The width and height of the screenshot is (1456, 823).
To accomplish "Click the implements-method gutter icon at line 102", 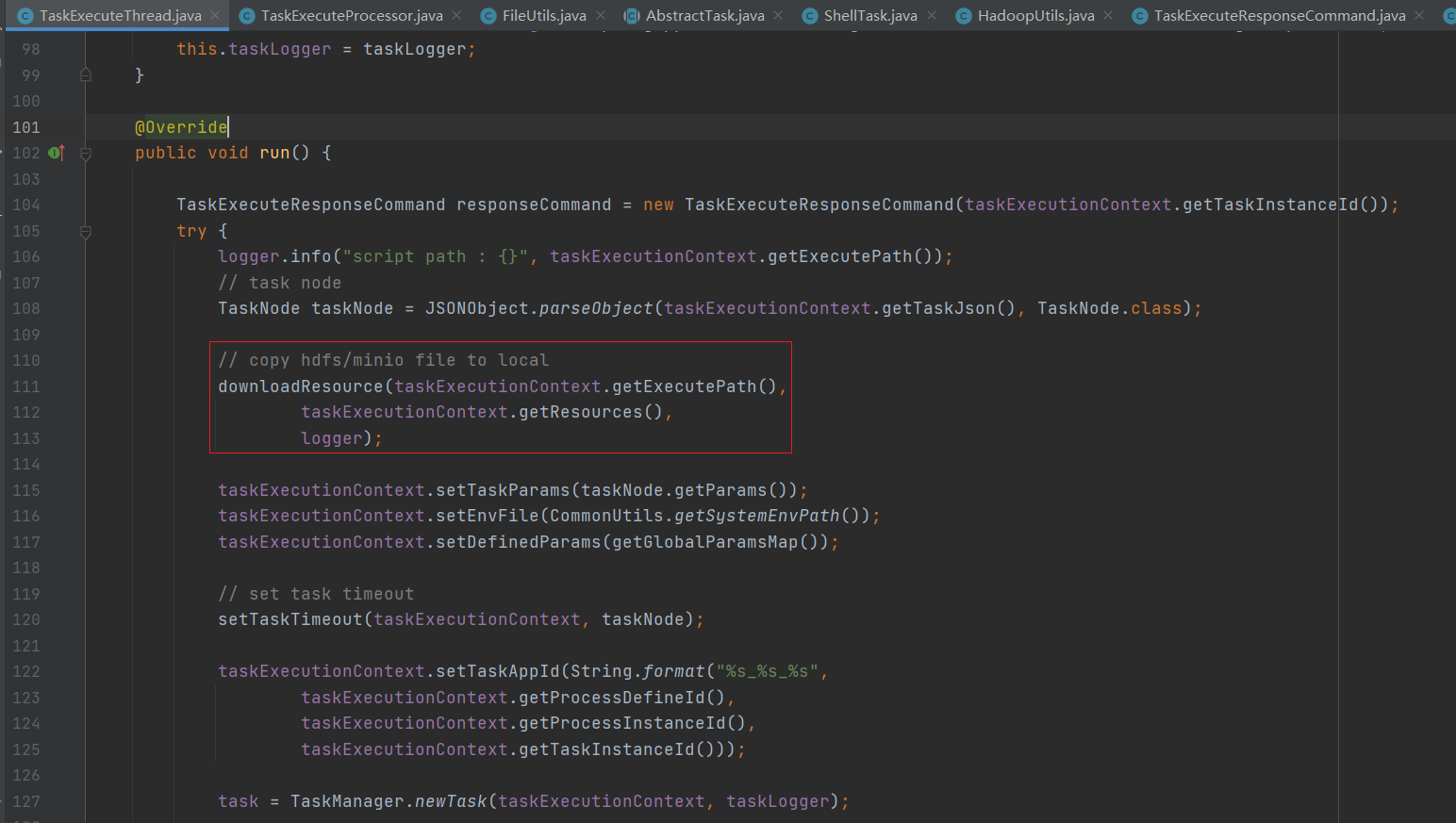I will pos(57,153).
